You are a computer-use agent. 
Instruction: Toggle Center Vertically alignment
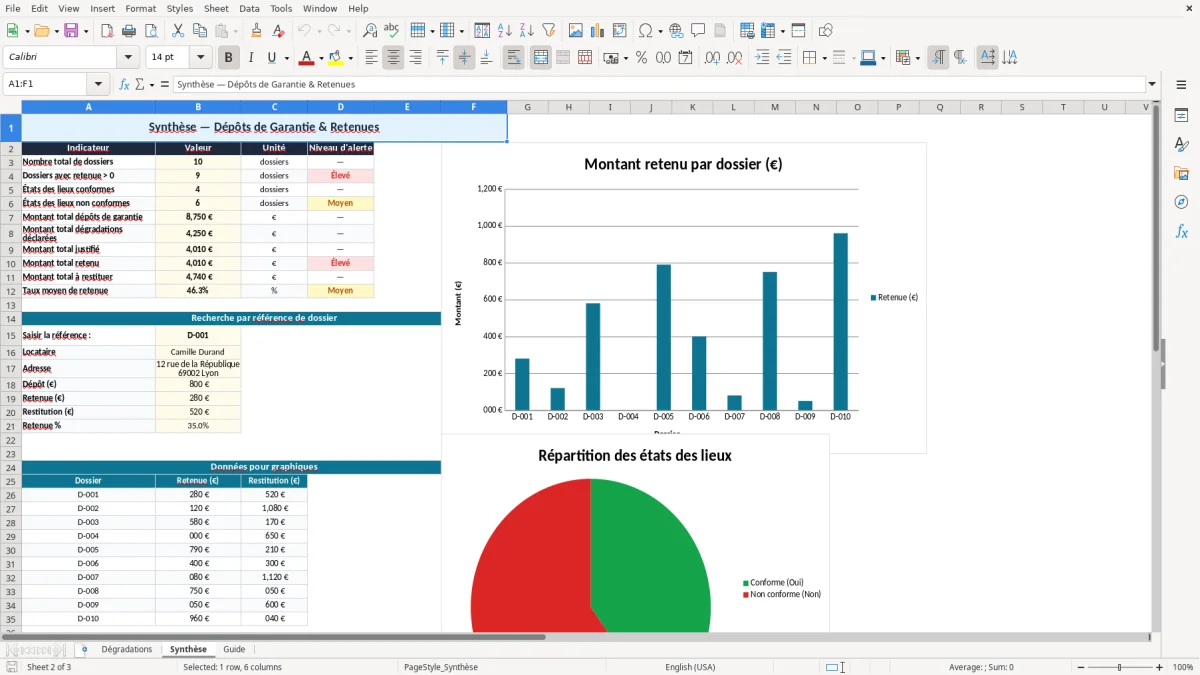[x=464, y=58]
